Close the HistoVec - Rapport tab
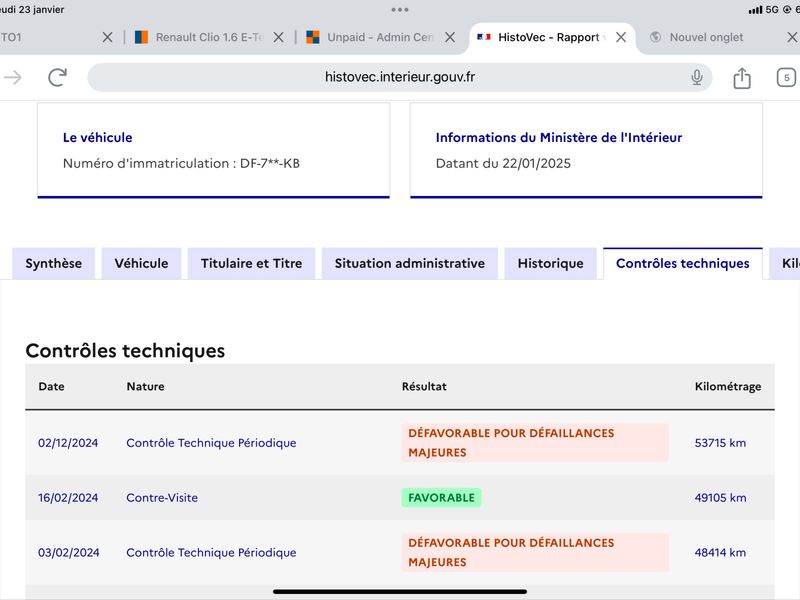The height and width of the screenshot is (600, 800). [621, 37]
